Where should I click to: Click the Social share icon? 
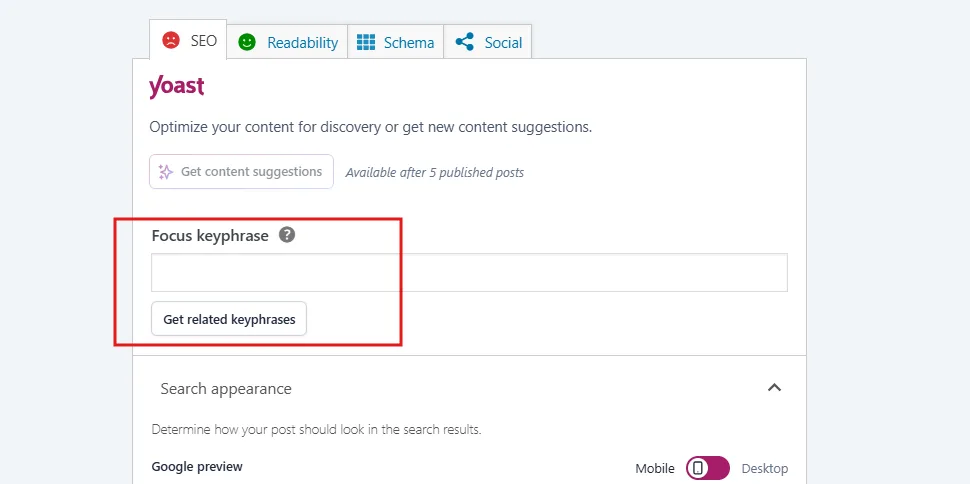(465, 42)
